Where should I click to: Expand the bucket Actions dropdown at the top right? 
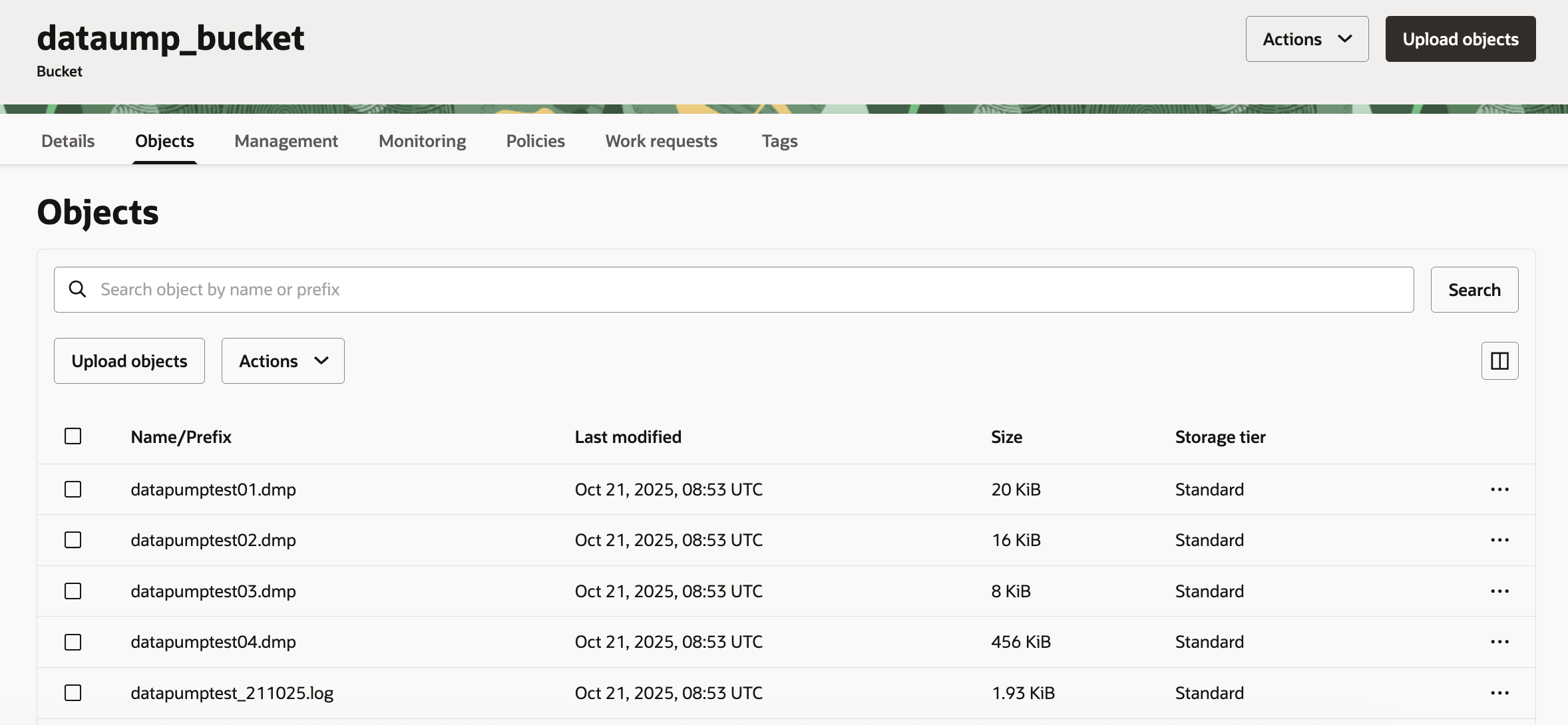(1306, 39)
